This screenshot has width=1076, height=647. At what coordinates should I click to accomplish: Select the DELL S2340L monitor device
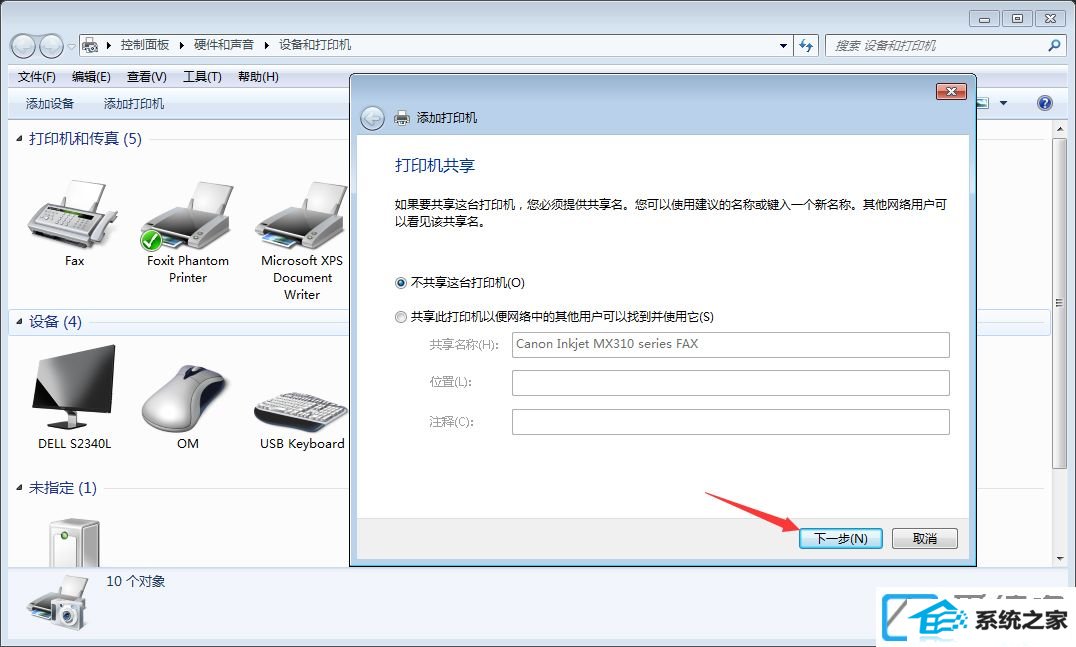click(74, 387)
